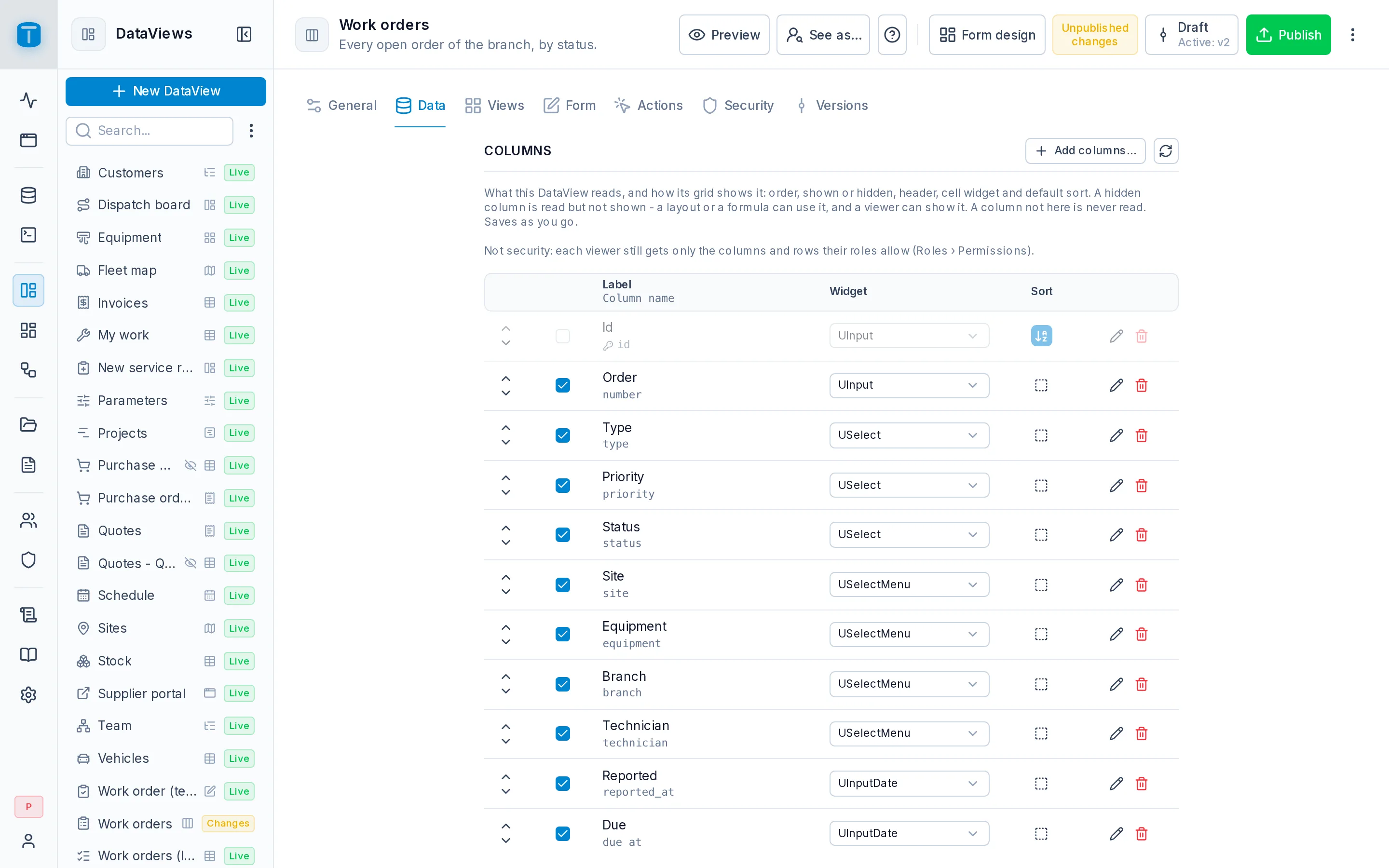Delete the Type column
Image resolution: width=1389 pixels, height=868 pixels.
(x=1141, y=436)
